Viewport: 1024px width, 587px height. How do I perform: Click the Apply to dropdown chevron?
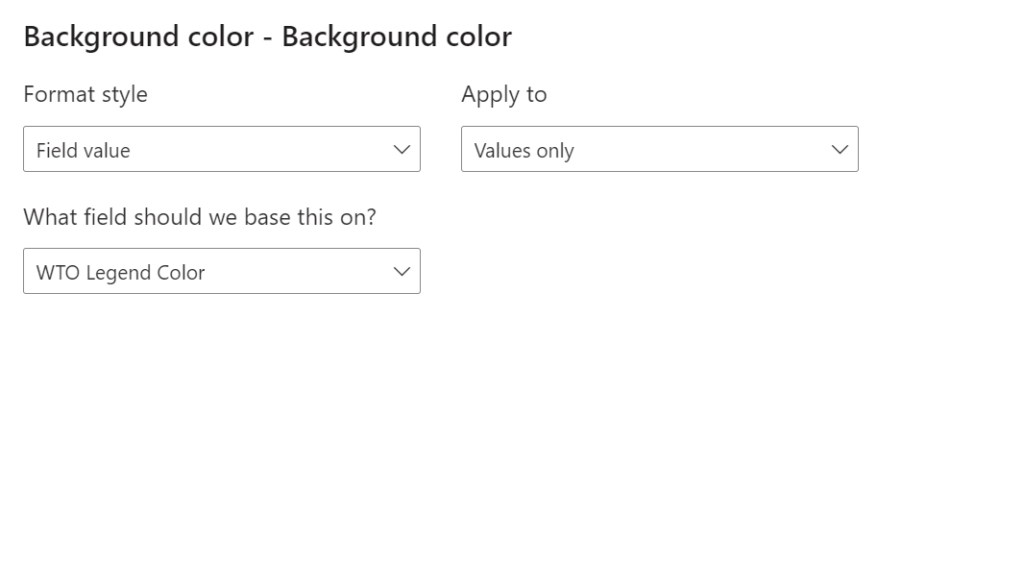click(839, 148)
